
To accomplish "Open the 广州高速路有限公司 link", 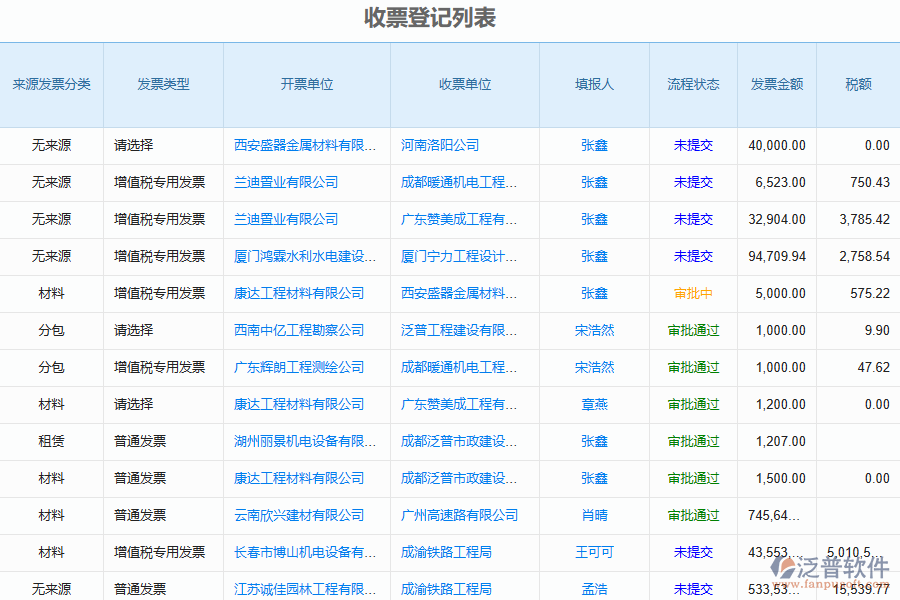I will pos(459,515).
